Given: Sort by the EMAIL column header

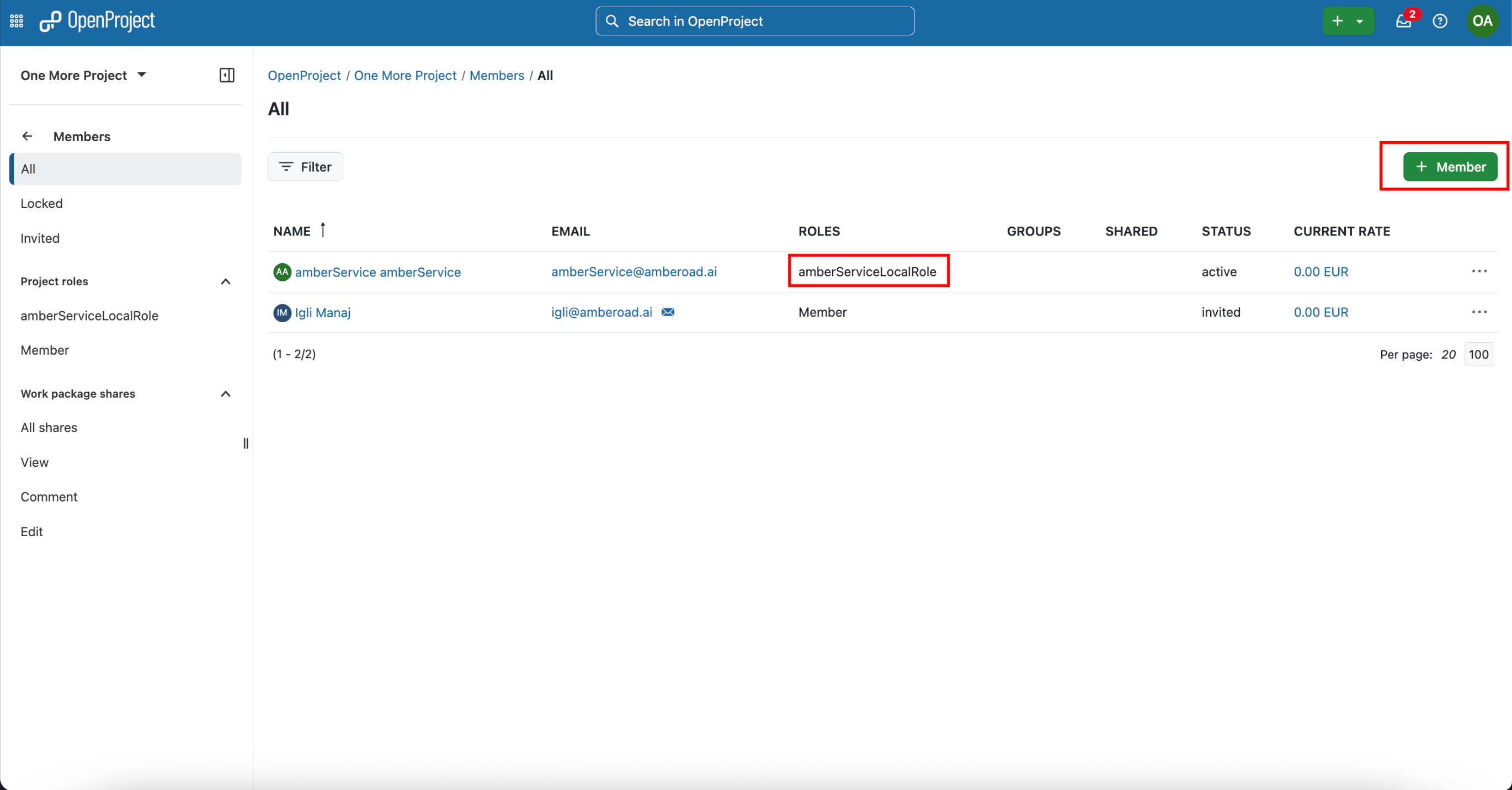Looking at the screenshot, I should [571, 231].
